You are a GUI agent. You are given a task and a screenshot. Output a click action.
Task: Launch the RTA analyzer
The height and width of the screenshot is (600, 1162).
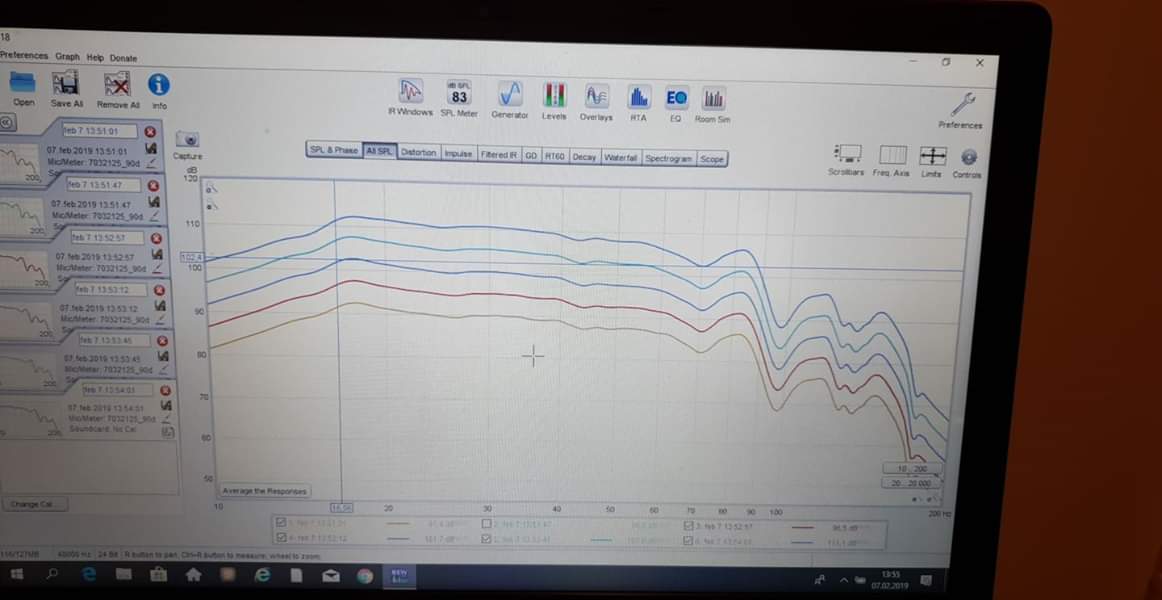click(639, 97)
